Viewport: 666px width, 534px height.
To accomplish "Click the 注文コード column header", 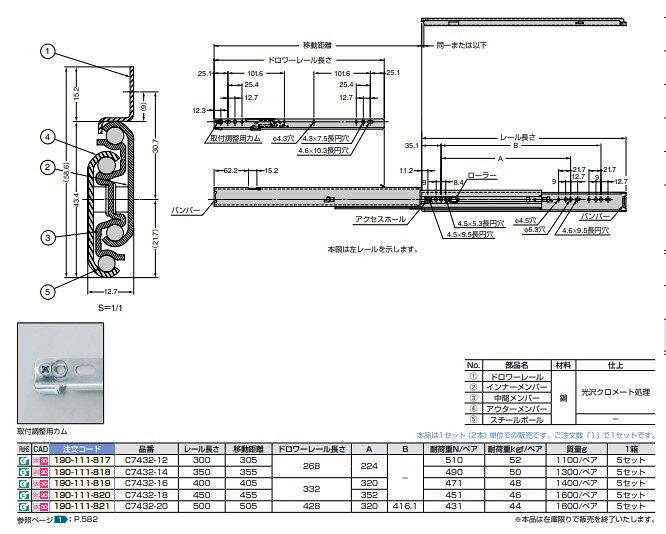I will click(x=82, y=449).
